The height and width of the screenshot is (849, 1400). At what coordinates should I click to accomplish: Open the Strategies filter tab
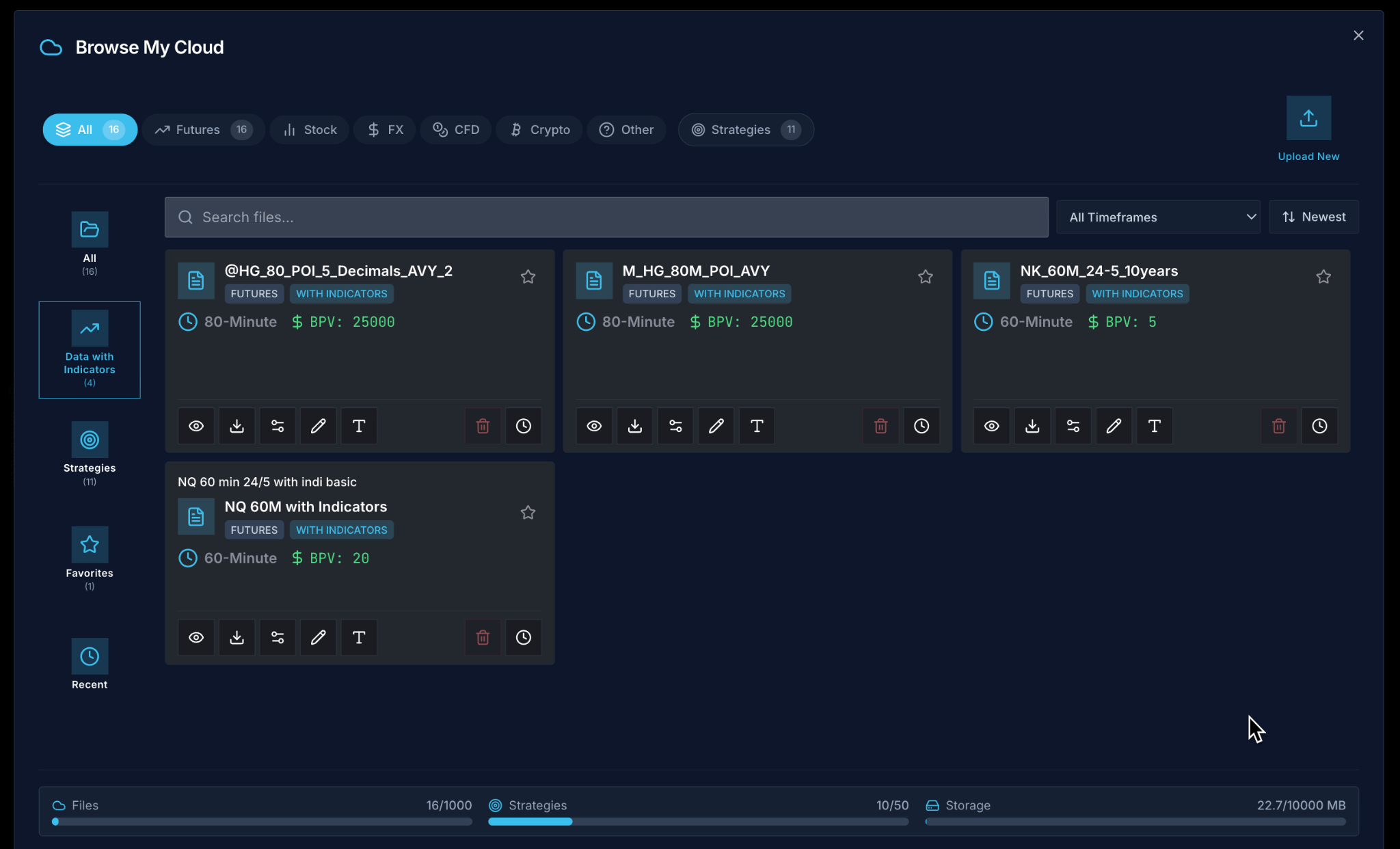click(746, 129)
